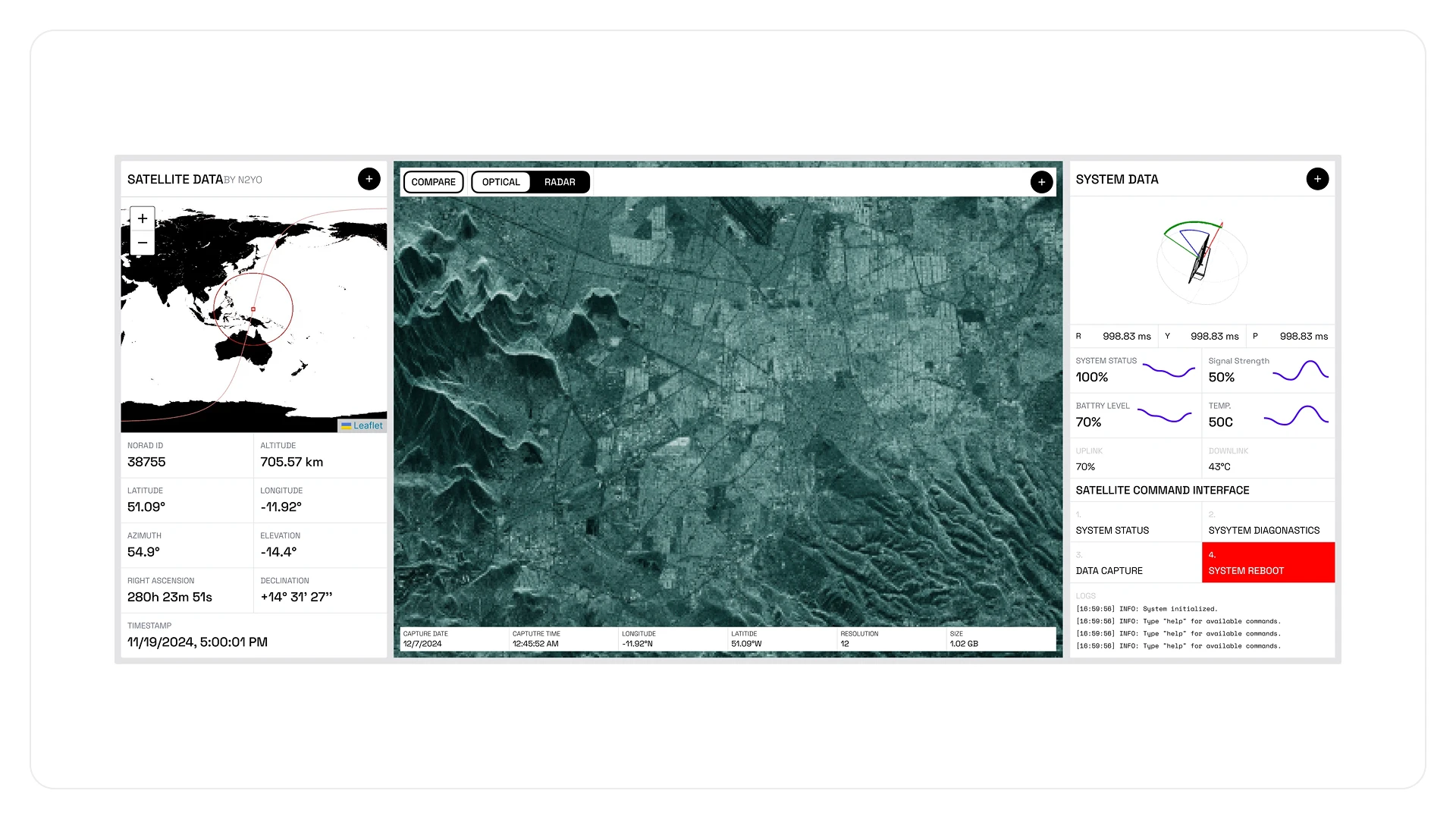Click the System Status sparkline chart
This screenshot has width=1456, height=819.
[x=1168, y=371]
